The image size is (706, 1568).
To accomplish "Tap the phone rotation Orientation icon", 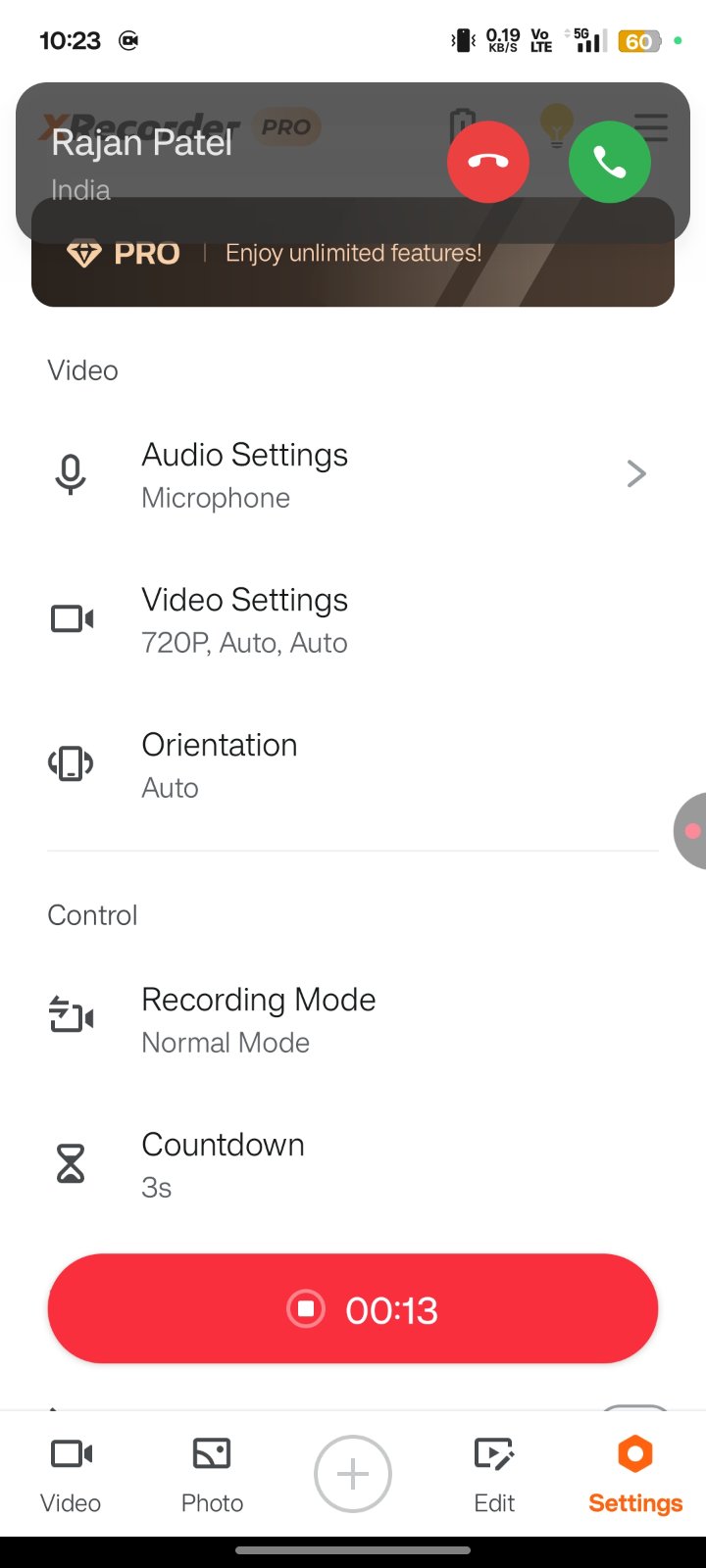I will coord(71,764).
